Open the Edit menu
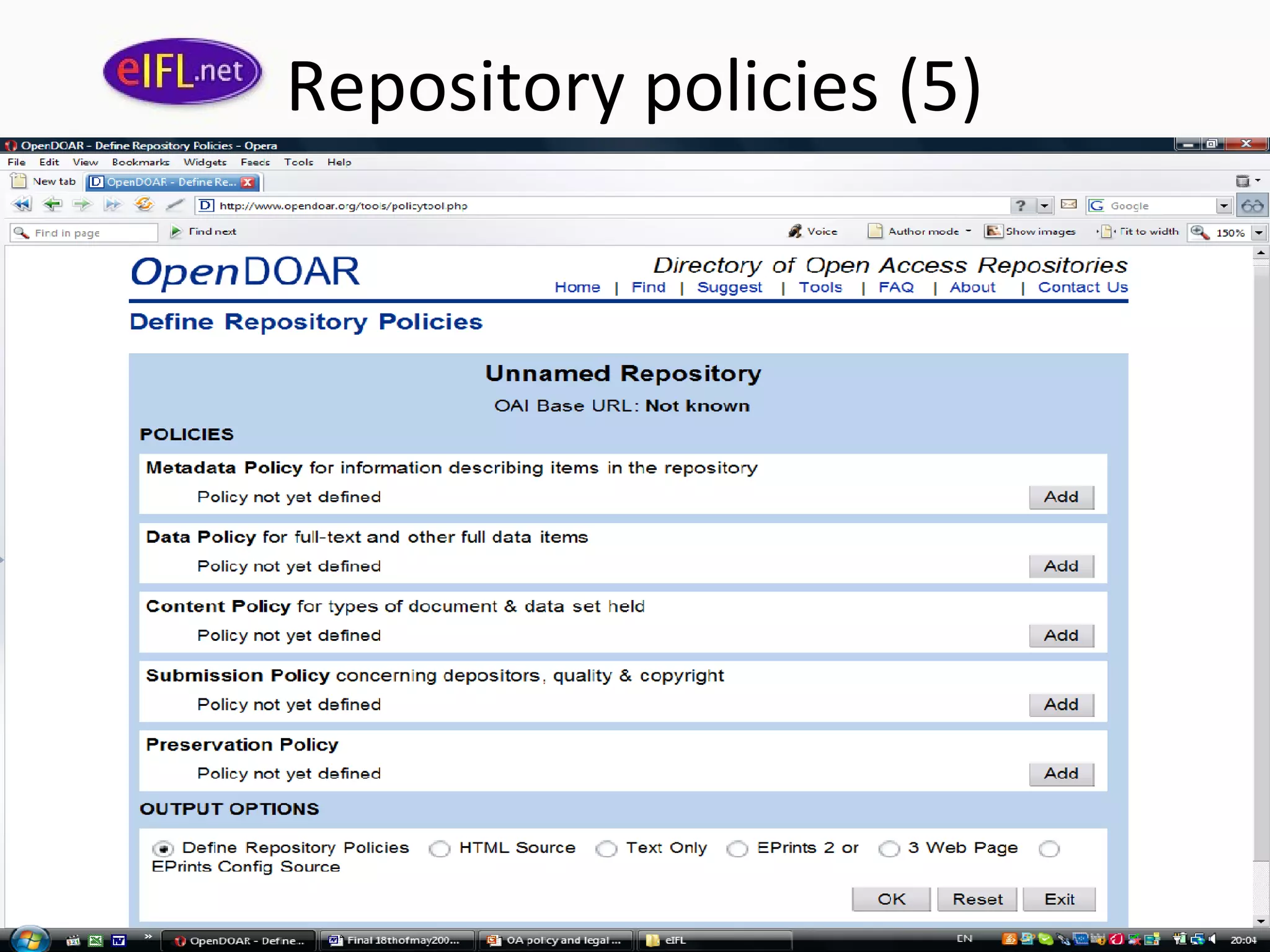1270x952 pixels. tap(49, 162)
